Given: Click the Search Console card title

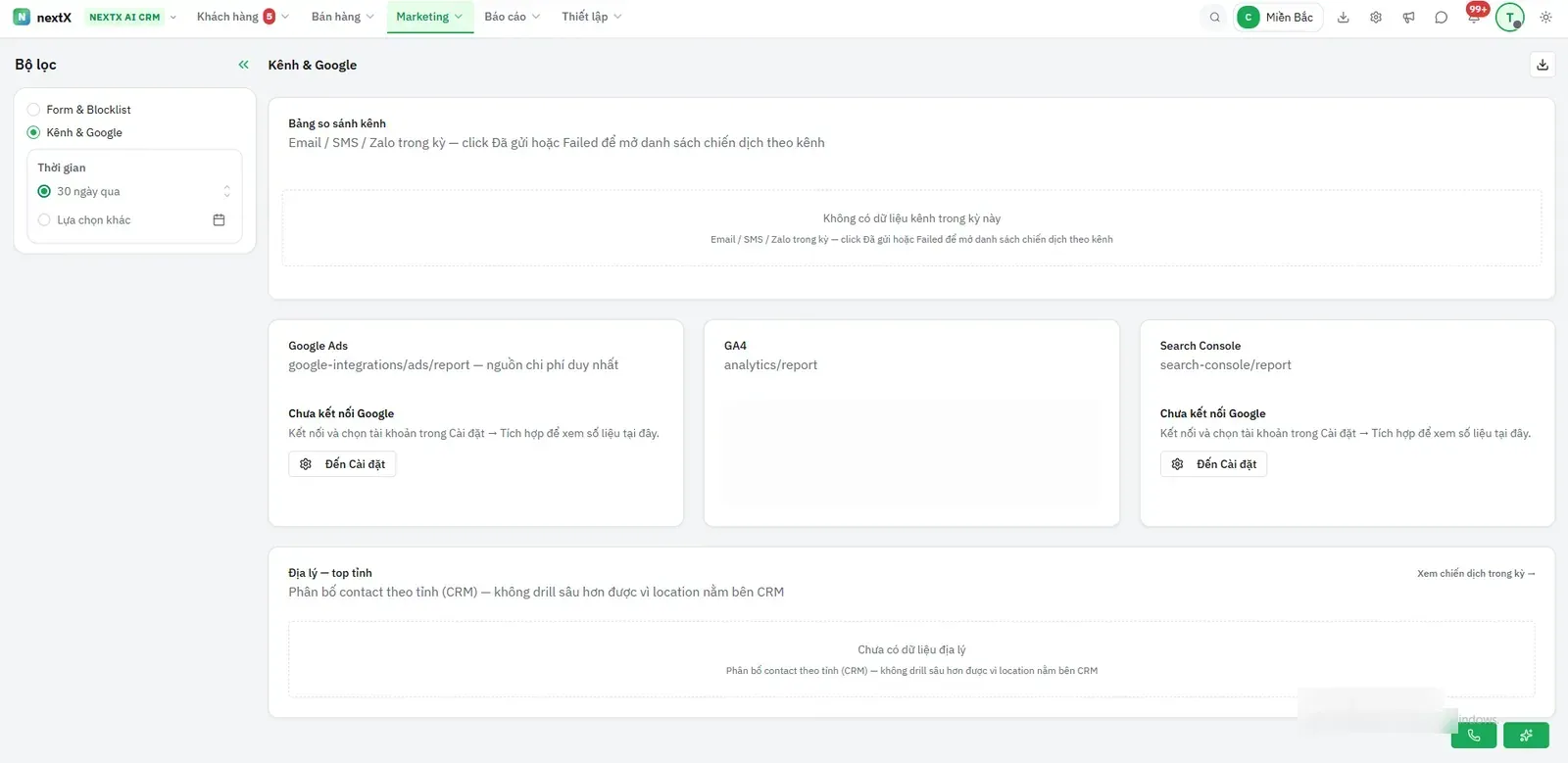Looking at the screenshot, I should pyautogui.click(x=1200, y=346).
